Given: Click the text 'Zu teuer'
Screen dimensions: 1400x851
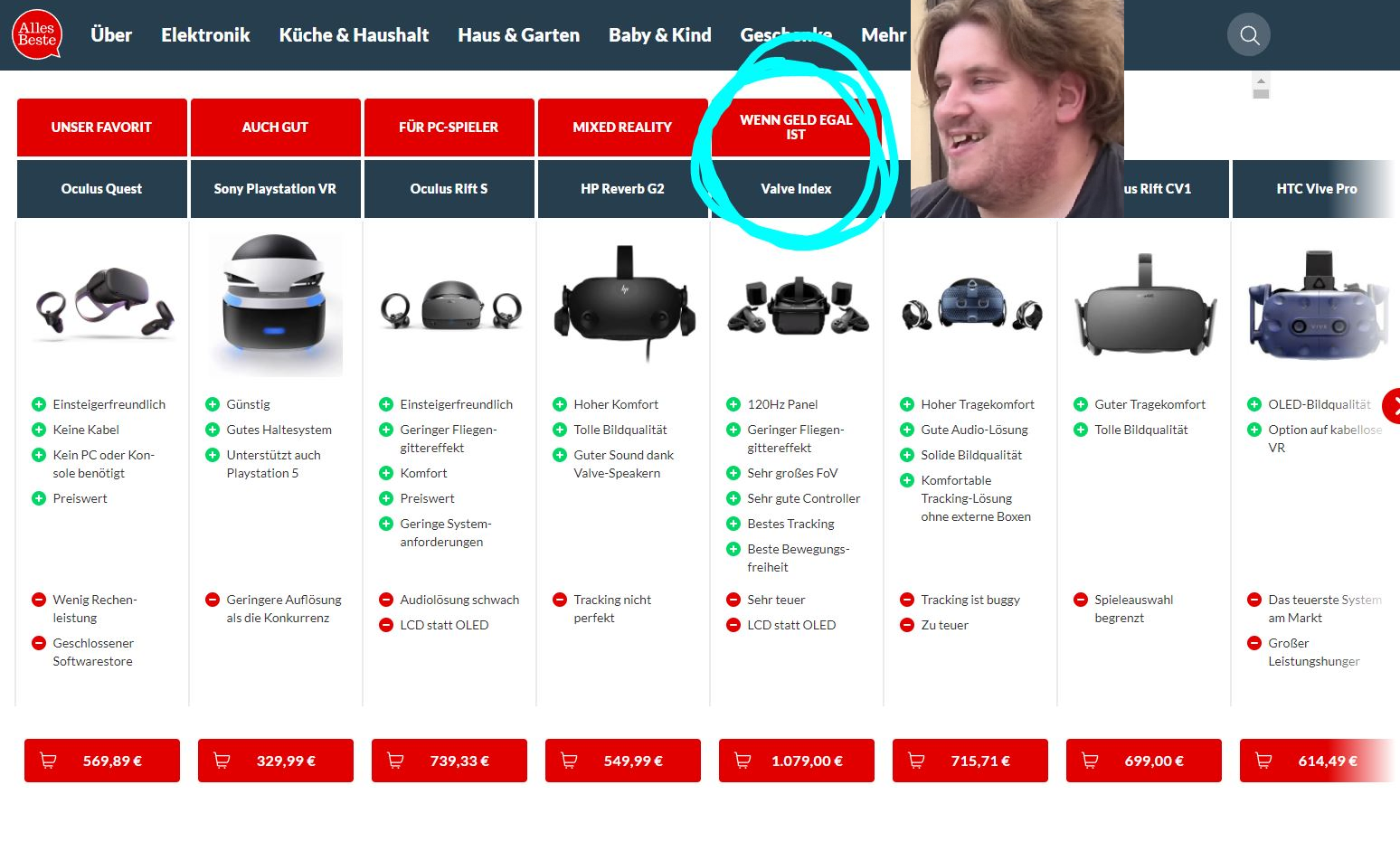Looking at the screenshot, I should pyautogui.click(x=945, y=625).
